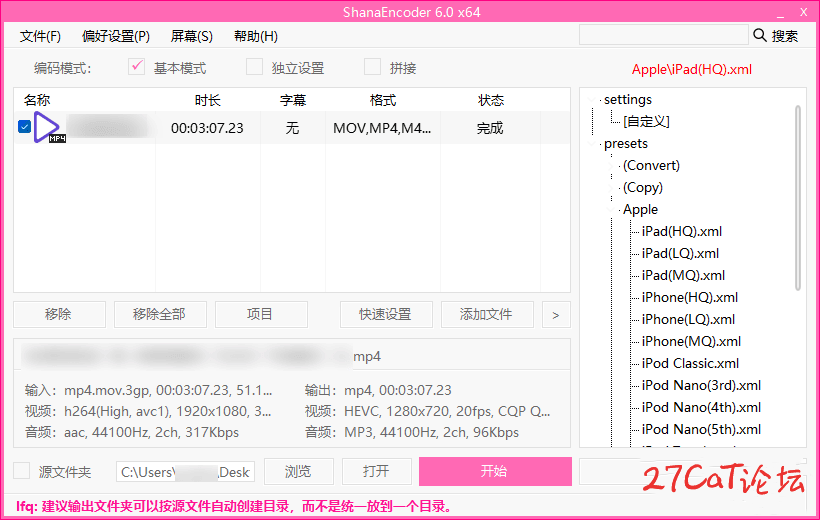The height and width of the screenshot is (520, 820).
Task: Click the preset tree vertical scrollbar
Action: click(x=798, y=198)
